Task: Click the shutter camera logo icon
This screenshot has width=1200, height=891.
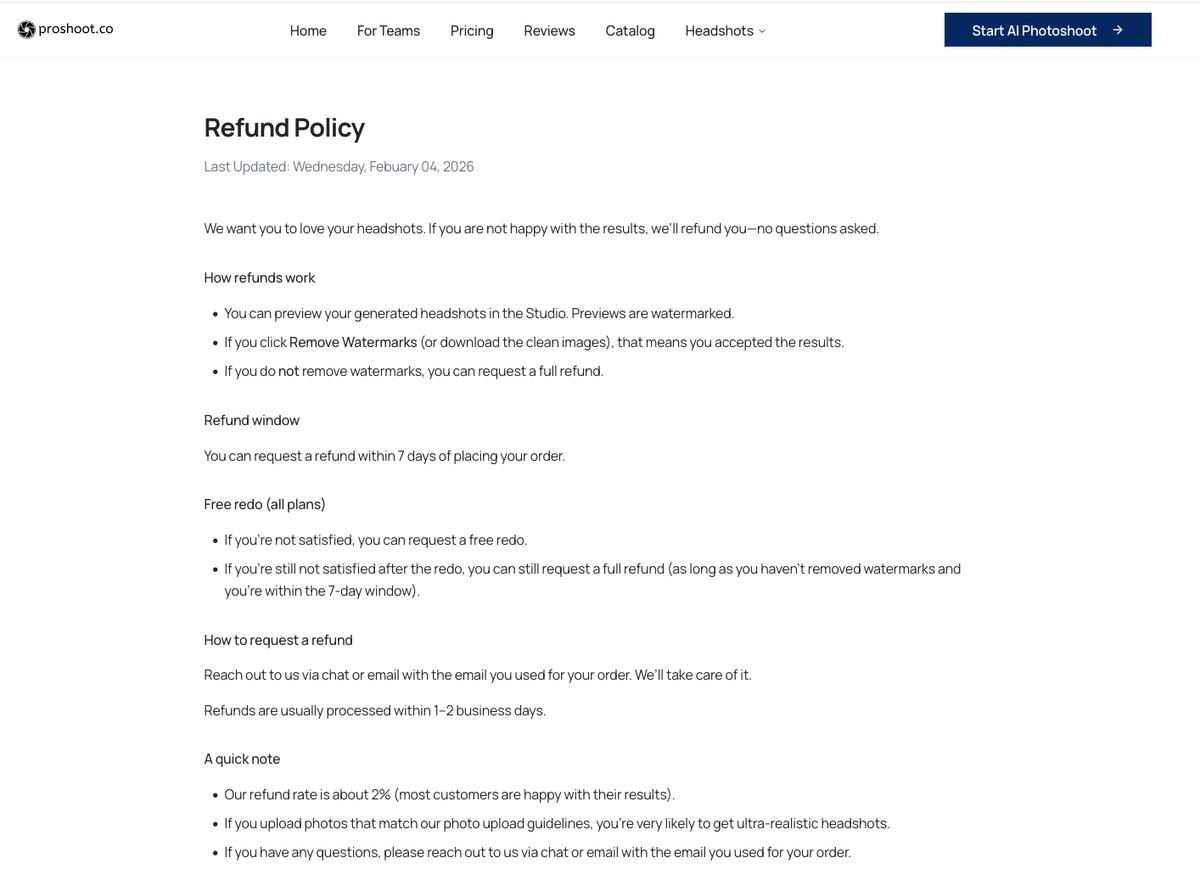Action: pyautogui.click(x=26, y=29)
